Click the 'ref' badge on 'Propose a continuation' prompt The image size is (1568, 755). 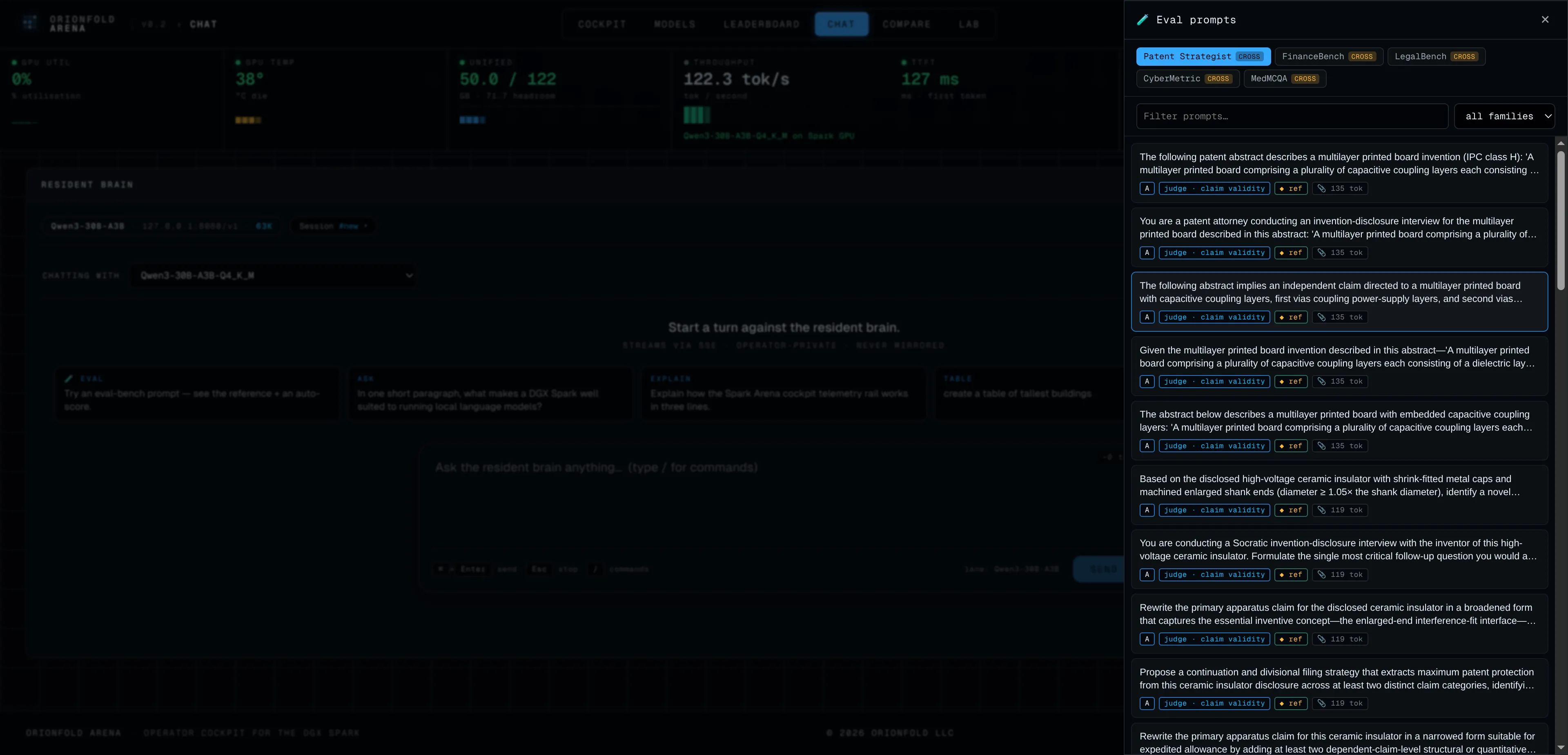(1290, 703)
